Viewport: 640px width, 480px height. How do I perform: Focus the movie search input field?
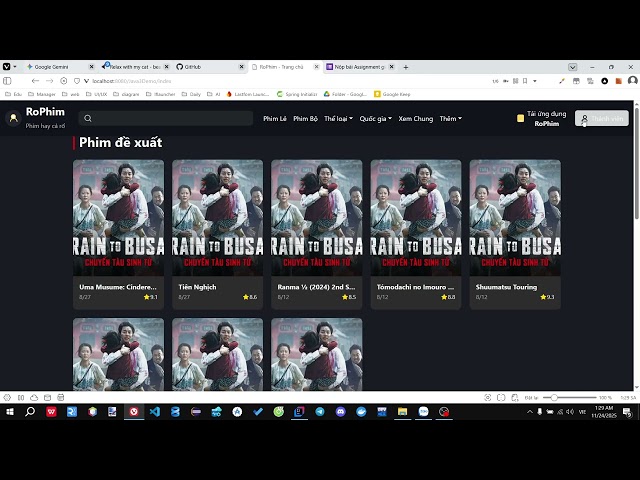coord(166,118)
